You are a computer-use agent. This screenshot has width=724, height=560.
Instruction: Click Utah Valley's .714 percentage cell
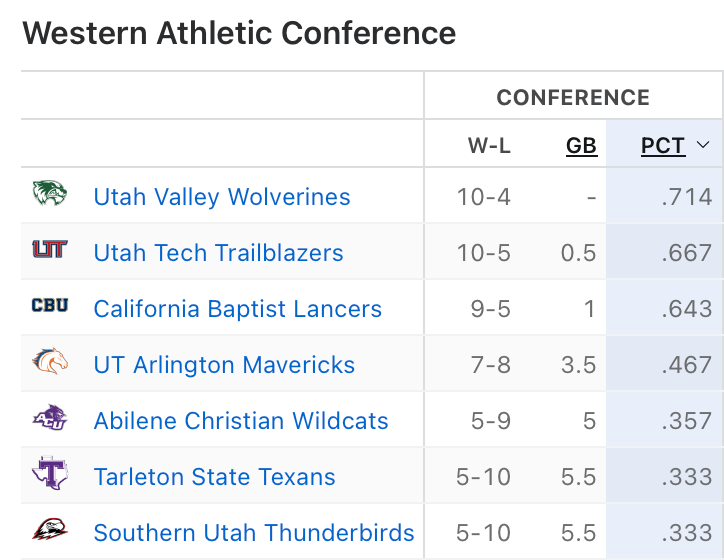pyautogui.click(x=686, y=197)
